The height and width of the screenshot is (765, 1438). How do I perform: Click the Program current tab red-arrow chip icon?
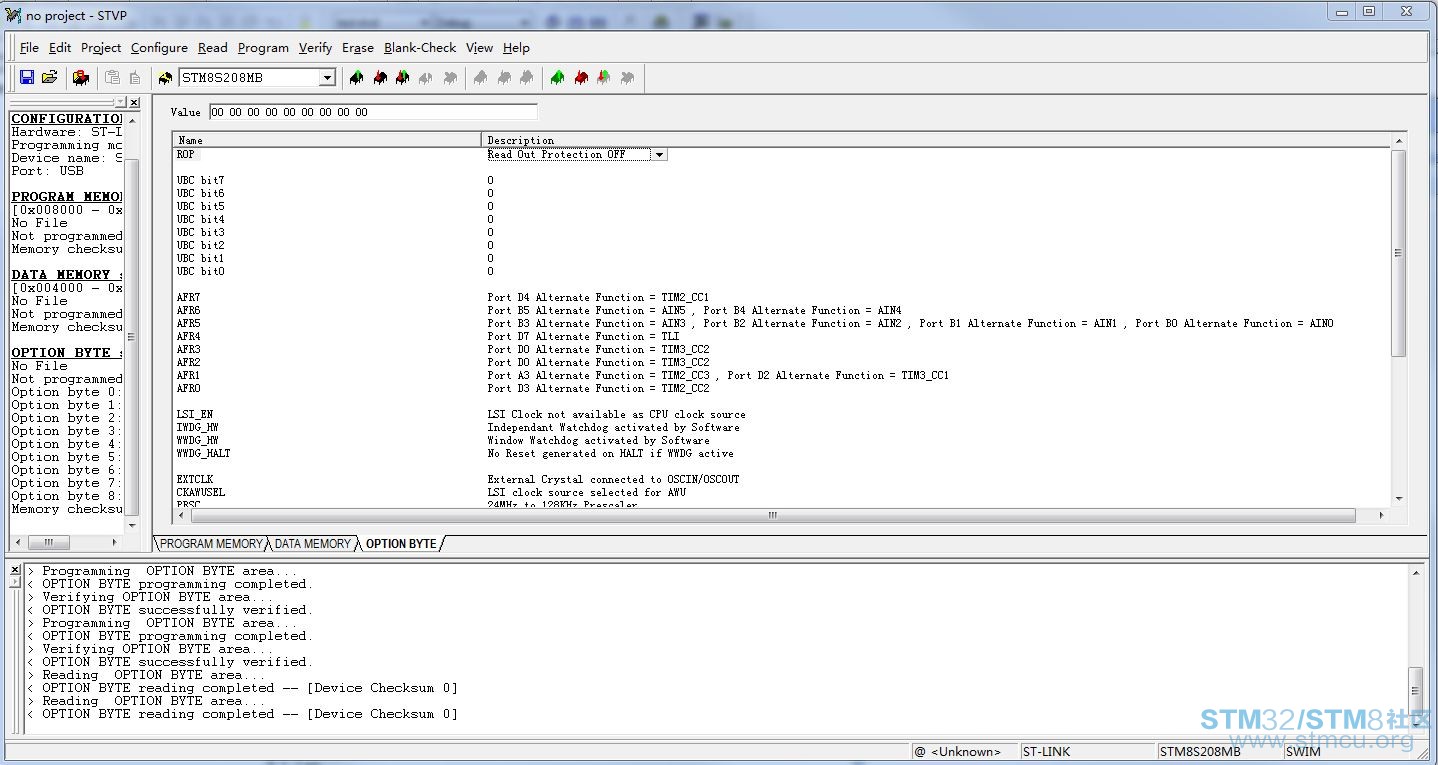point(379,78)
